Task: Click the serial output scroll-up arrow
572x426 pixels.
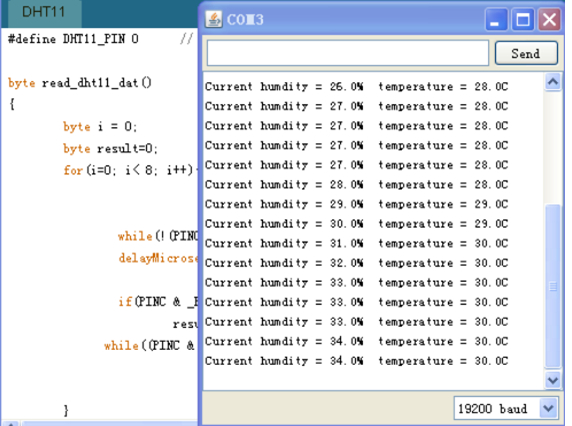Action: tap(553, 82)
